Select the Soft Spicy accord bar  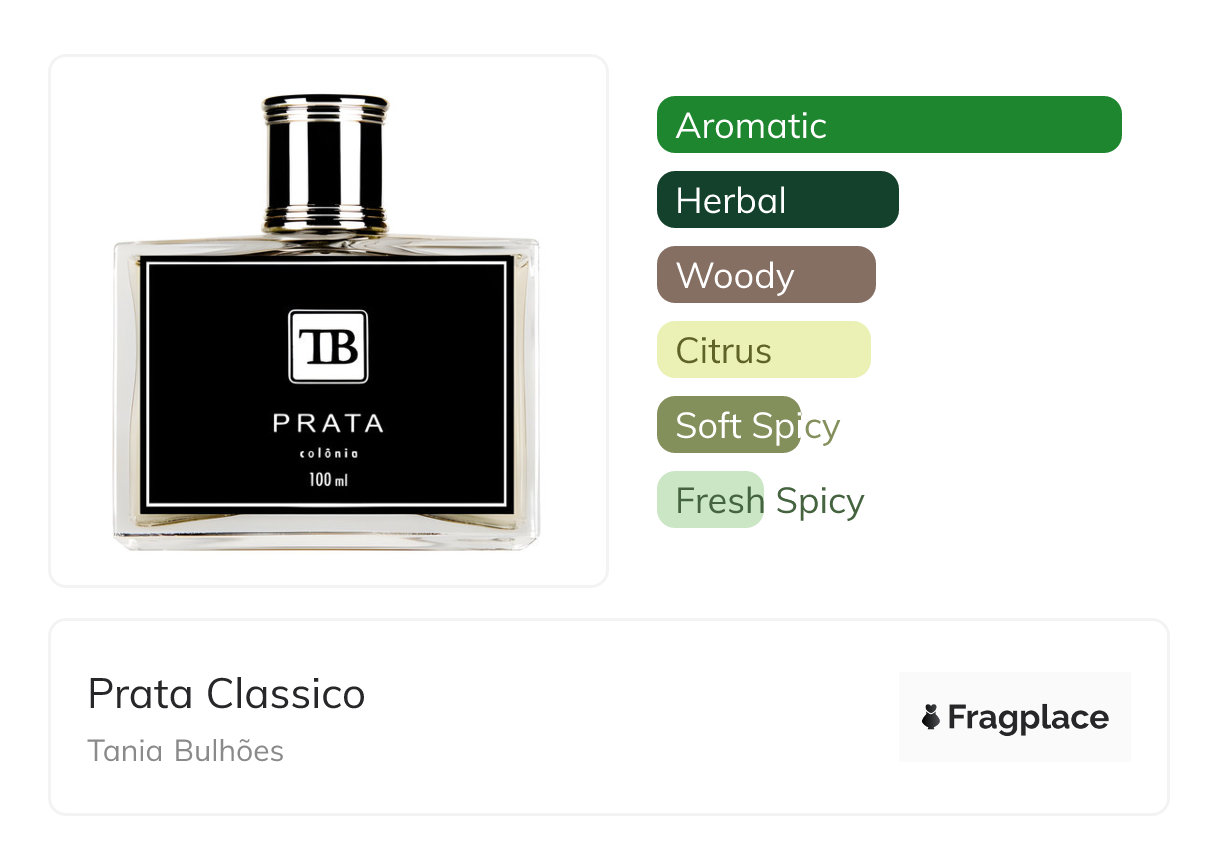pos(729,425)
